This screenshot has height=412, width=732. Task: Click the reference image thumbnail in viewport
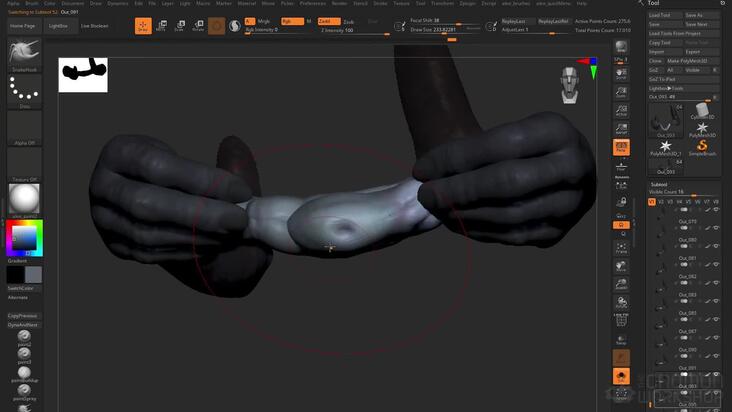pos(83,75)
